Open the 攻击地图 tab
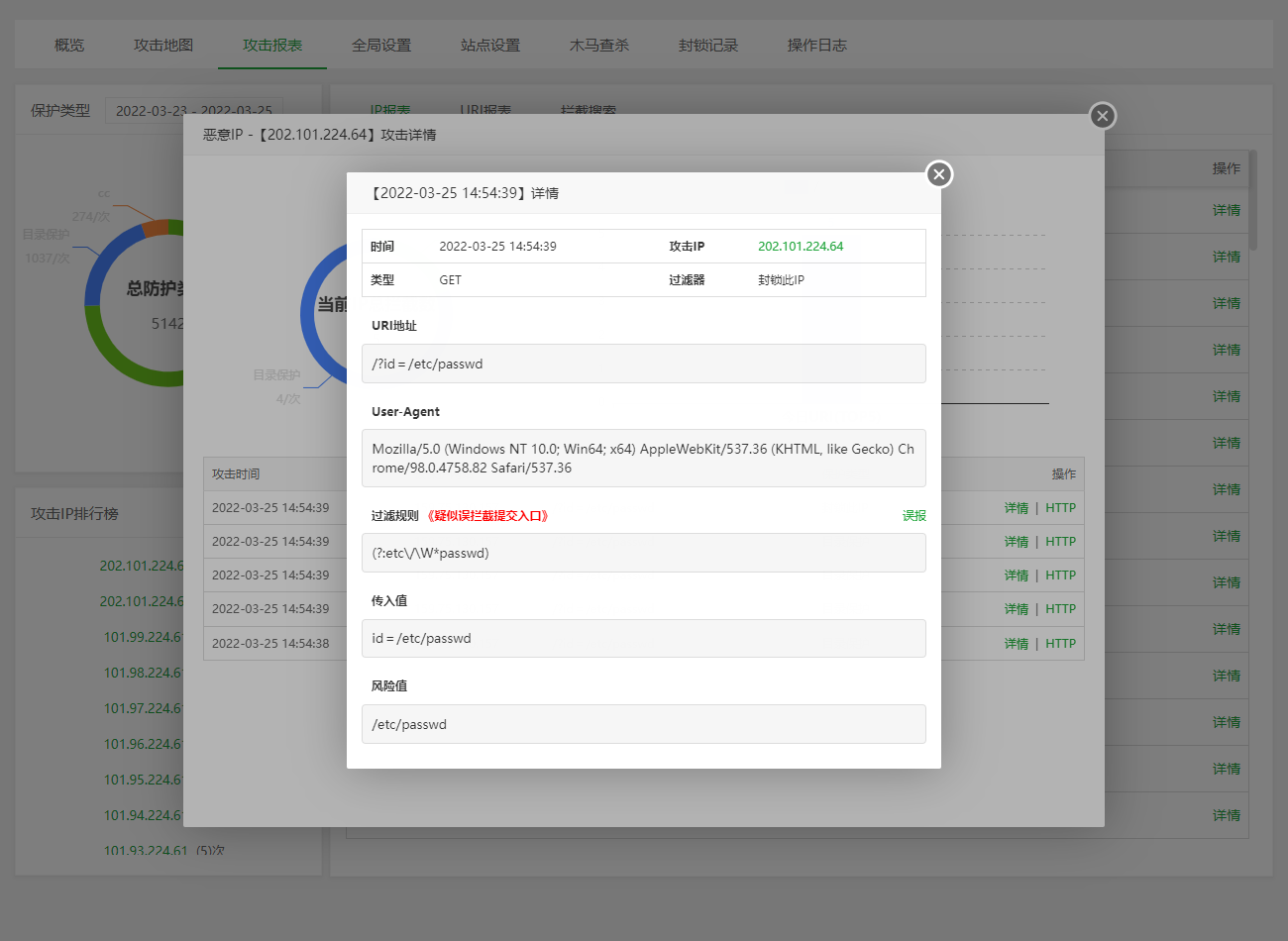This screenshot has width=1288, height=941. click(163, 46)
